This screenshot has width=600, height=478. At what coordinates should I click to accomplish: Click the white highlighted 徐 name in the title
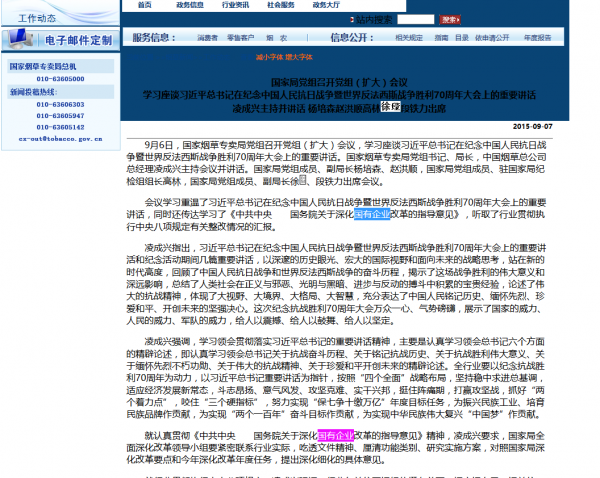tap(390, 107)
